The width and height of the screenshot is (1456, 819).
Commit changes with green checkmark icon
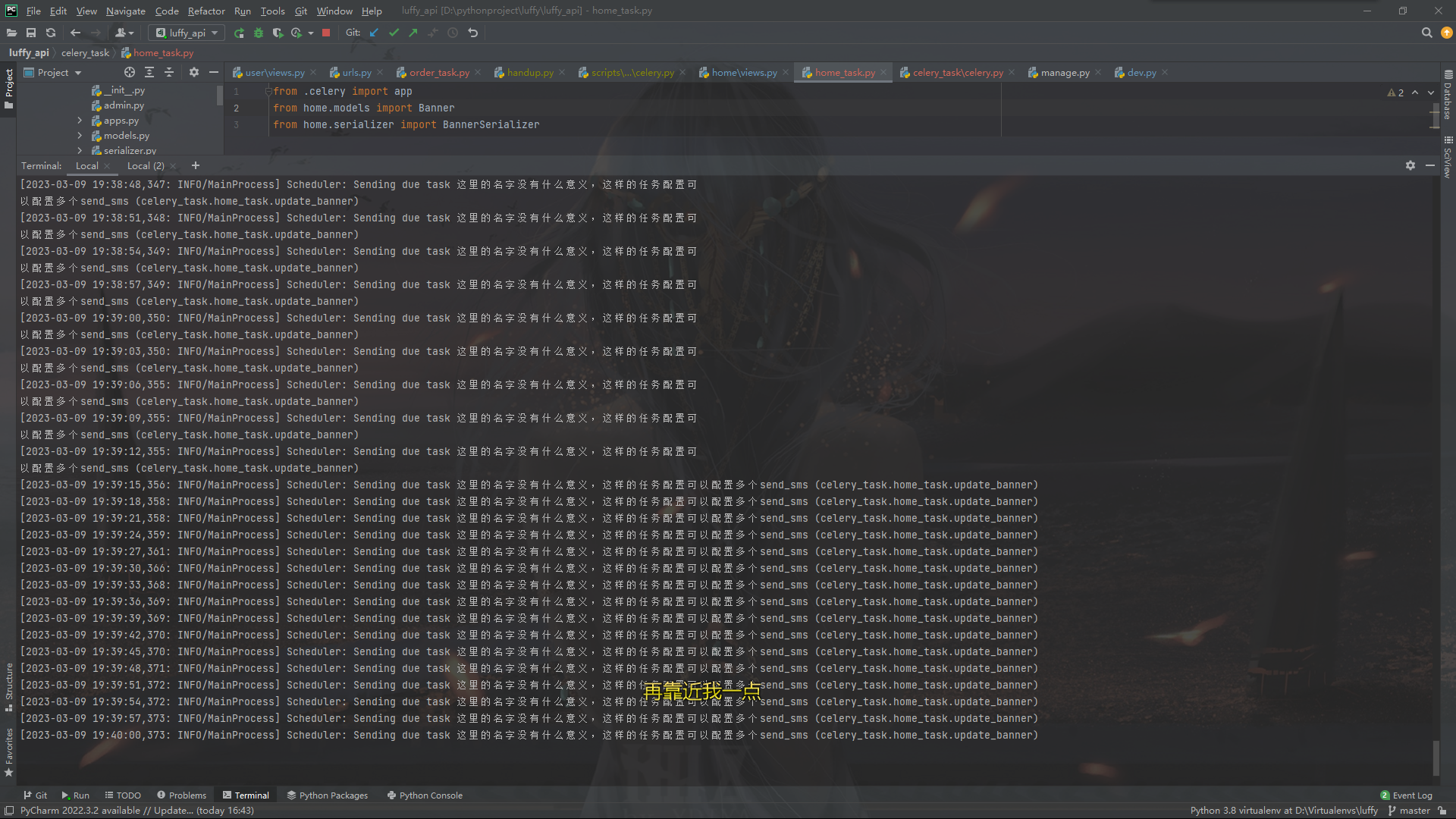pos(394,33)
